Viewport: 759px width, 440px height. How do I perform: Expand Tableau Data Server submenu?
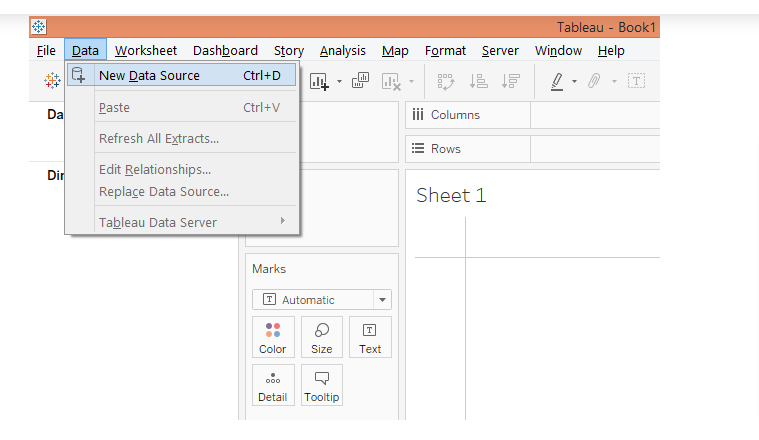[182, 222]
